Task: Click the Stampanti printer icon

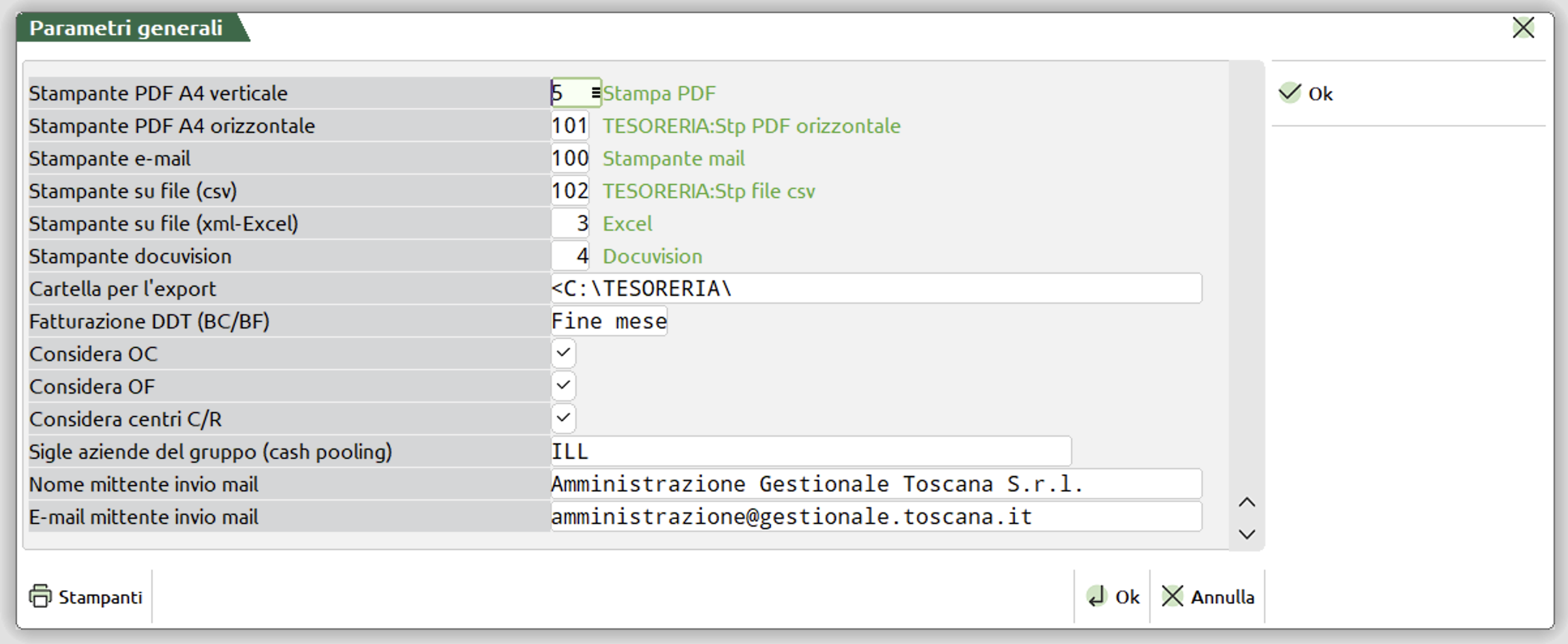Action: pyautogui.click(x=40, y=596)
